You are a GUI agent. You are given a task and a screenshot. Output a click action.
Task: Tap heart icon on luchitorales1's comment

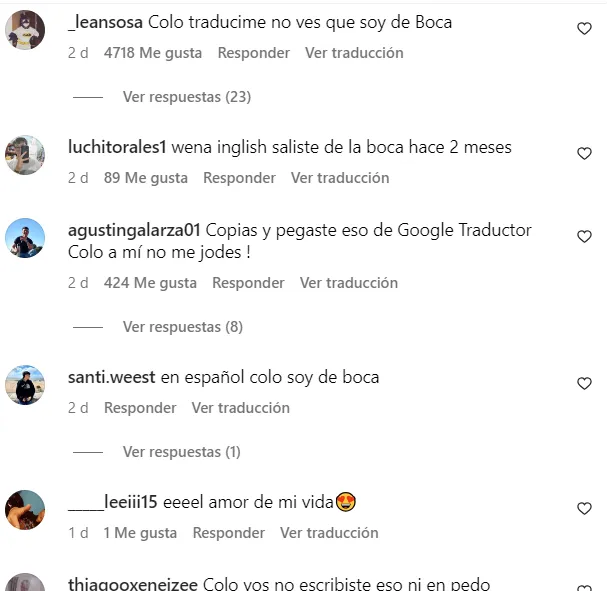pos(584,154)
